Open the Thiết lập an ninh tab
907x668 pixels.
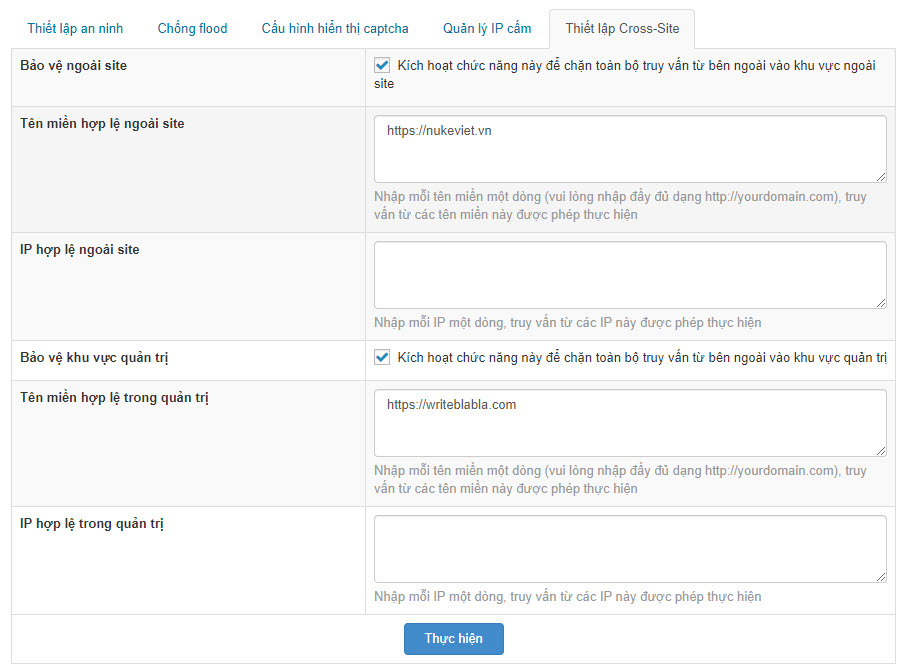[x=75, y=28]
